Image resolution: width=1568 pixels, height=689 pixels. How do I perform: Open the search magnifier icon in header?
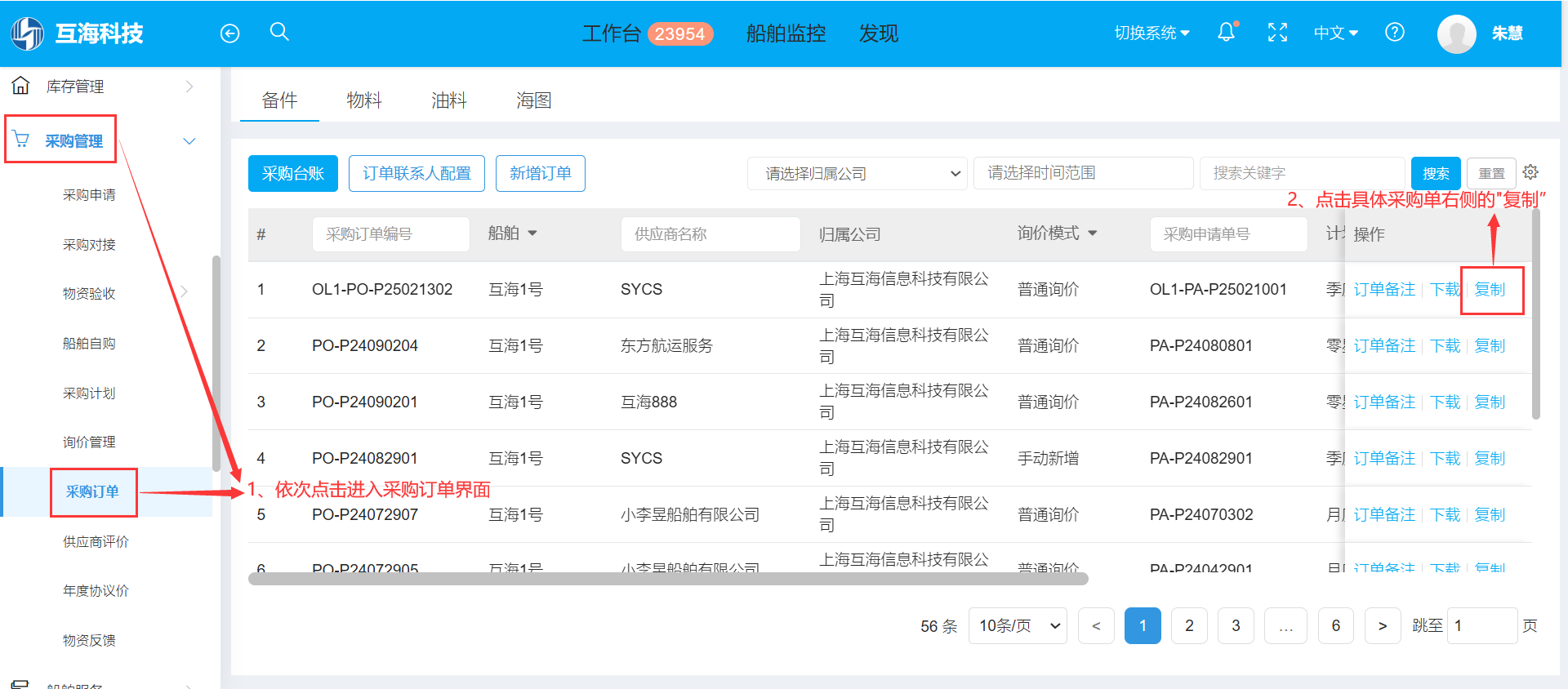click(279, 32)
